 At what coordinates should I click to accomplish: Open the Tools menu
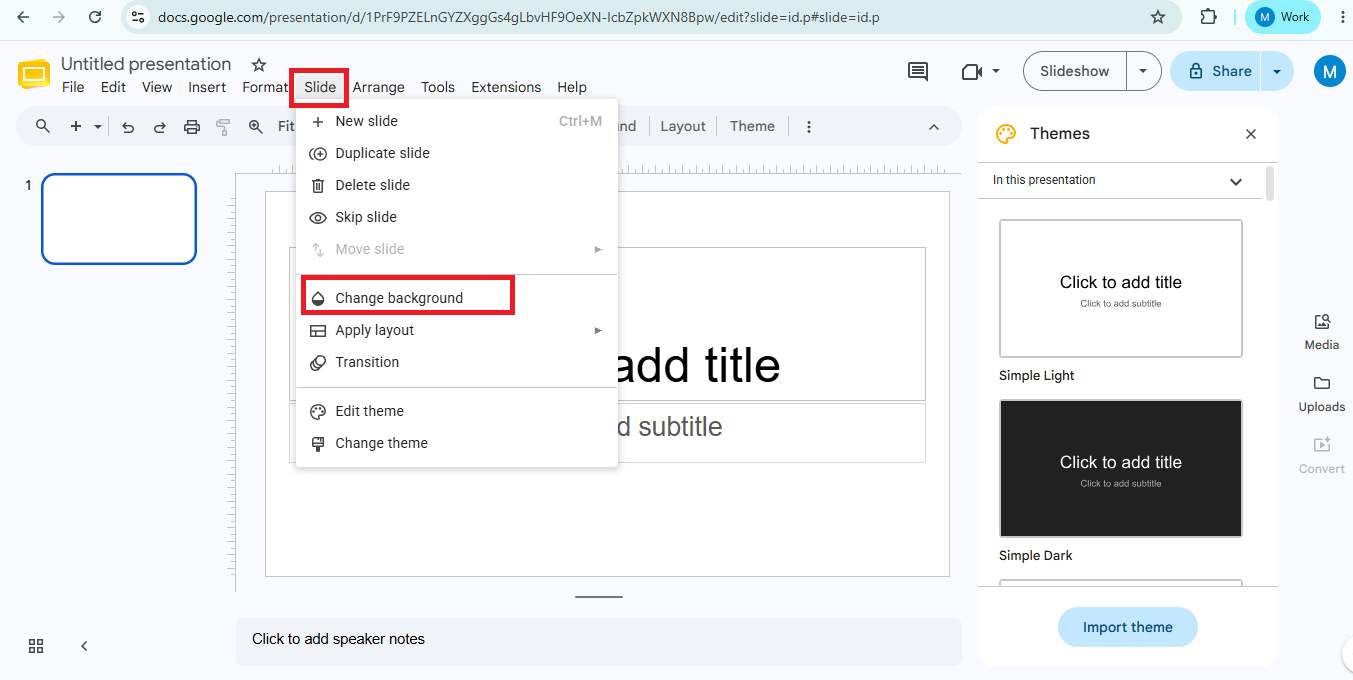tap(438, 87)
